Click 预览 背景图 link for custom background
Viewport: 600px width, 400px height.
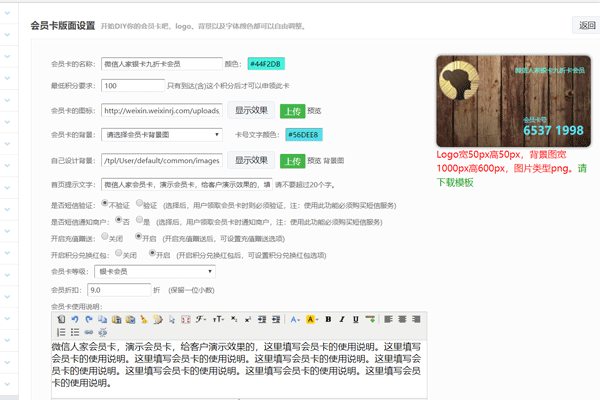[x=326, y=161]
